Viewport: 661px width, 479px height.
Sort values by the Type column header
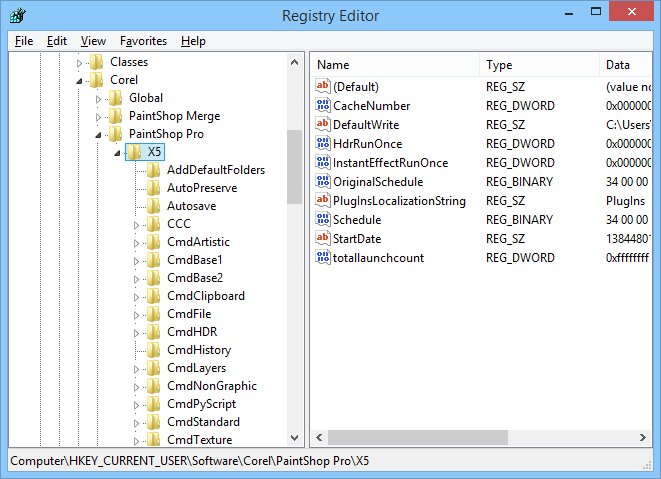(540, 65)
